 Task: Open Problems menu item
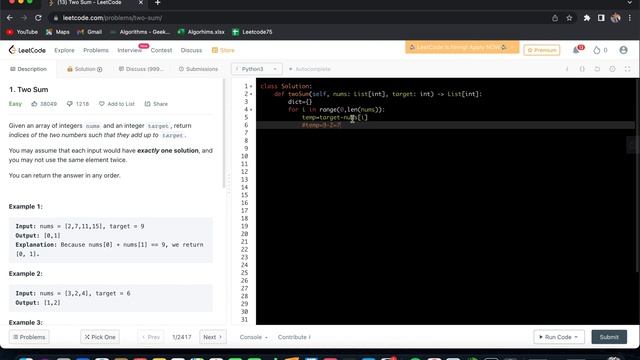tap(96, 50)
